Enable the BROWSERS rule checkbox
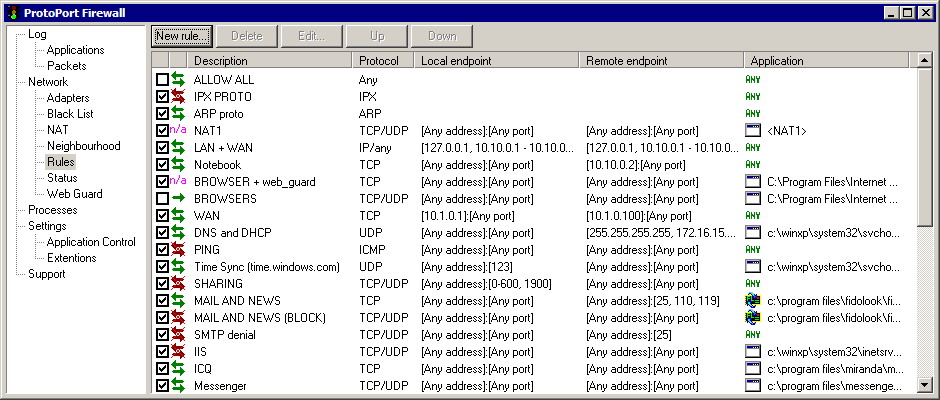The height and width of the screenshot is (400, 940). (162, 198)
